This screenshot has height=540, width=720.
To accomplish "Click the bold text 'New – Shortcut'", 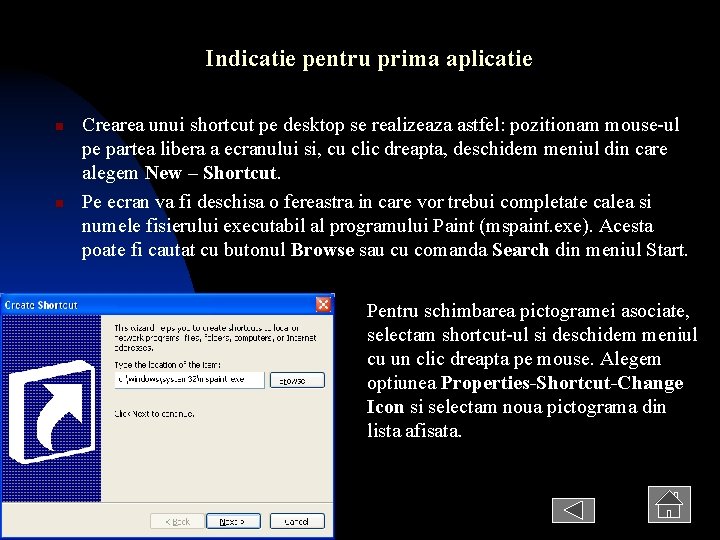I will [211, 173].
